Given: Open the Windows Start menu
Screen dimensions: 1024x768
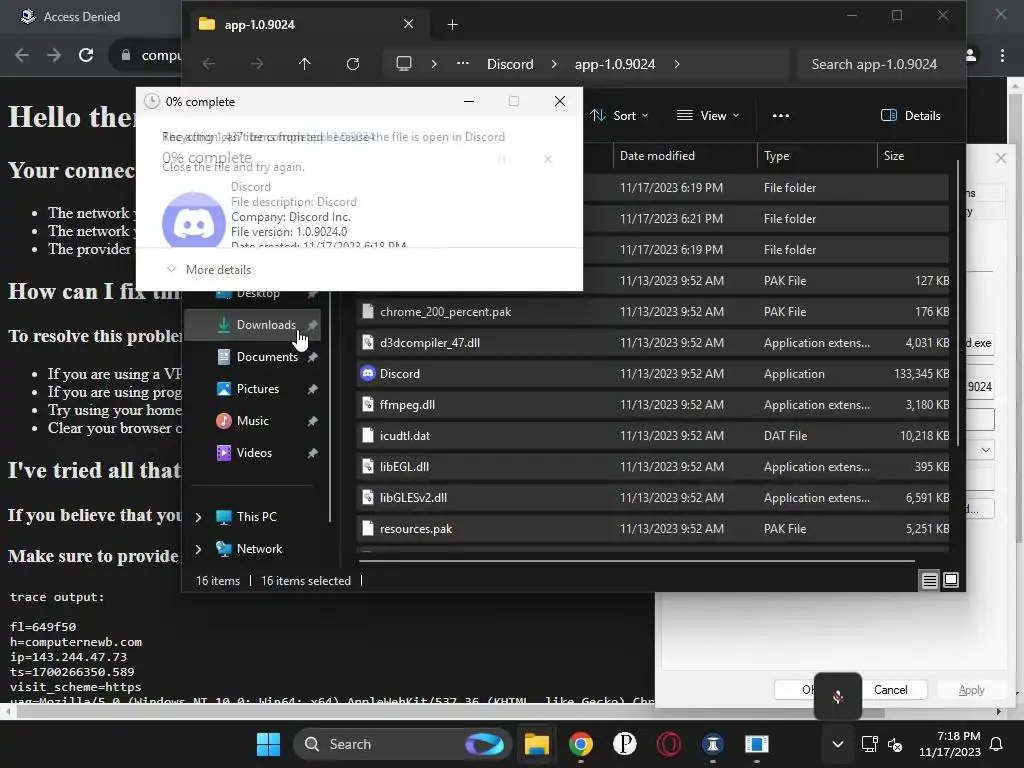Looking at the screenshot, I should coord(268,744).
